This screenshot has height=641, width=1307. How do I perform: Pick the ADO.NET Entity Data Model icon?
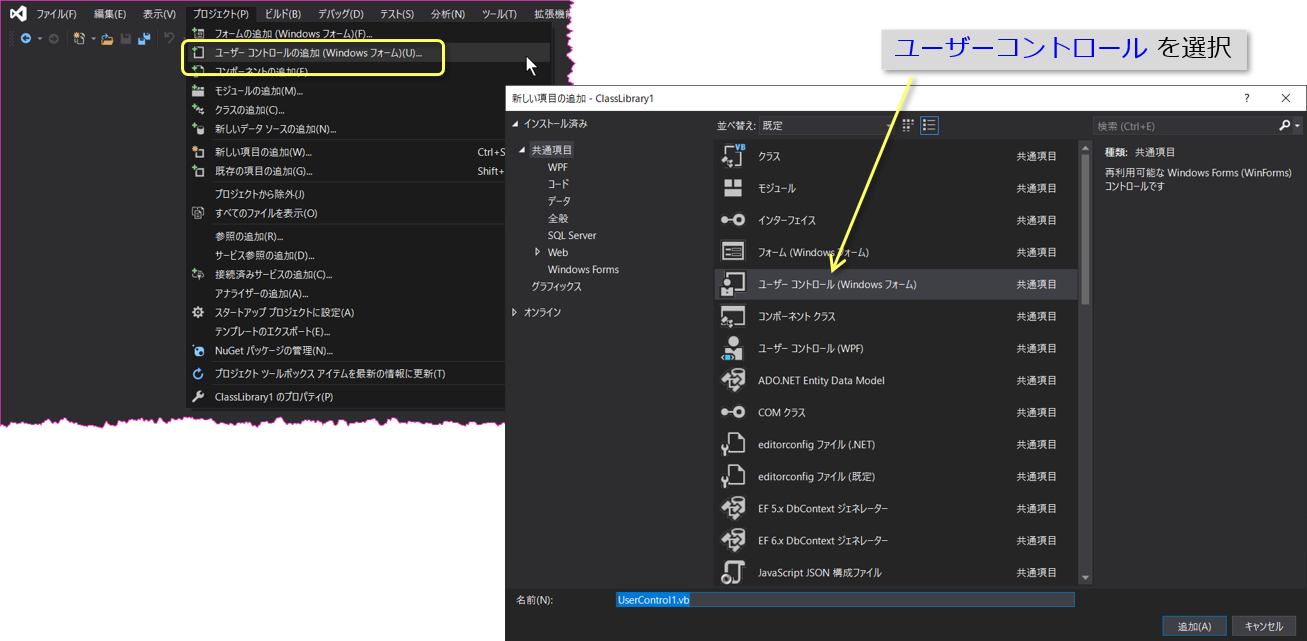tap(733, 380)
